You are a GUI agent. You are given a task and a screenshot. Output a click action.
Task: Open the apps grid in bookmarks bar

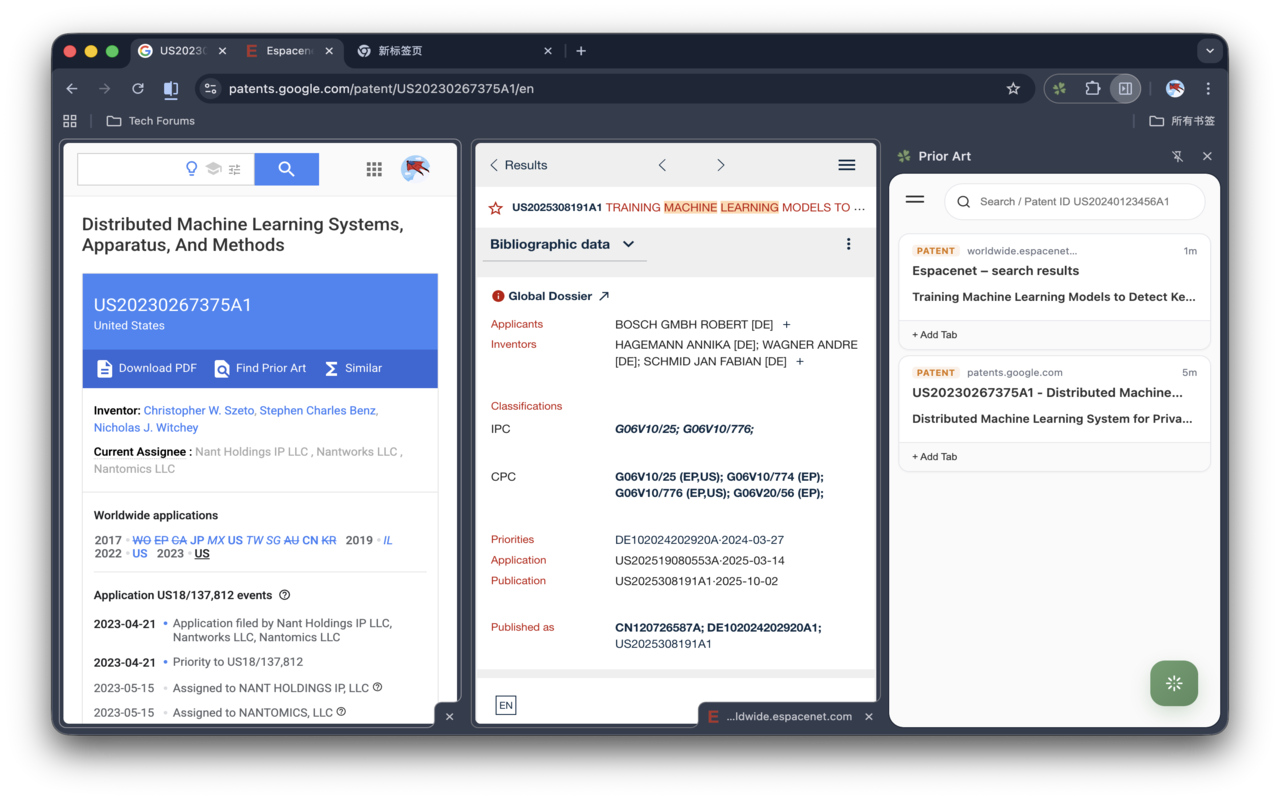click(x=70, y=121)
